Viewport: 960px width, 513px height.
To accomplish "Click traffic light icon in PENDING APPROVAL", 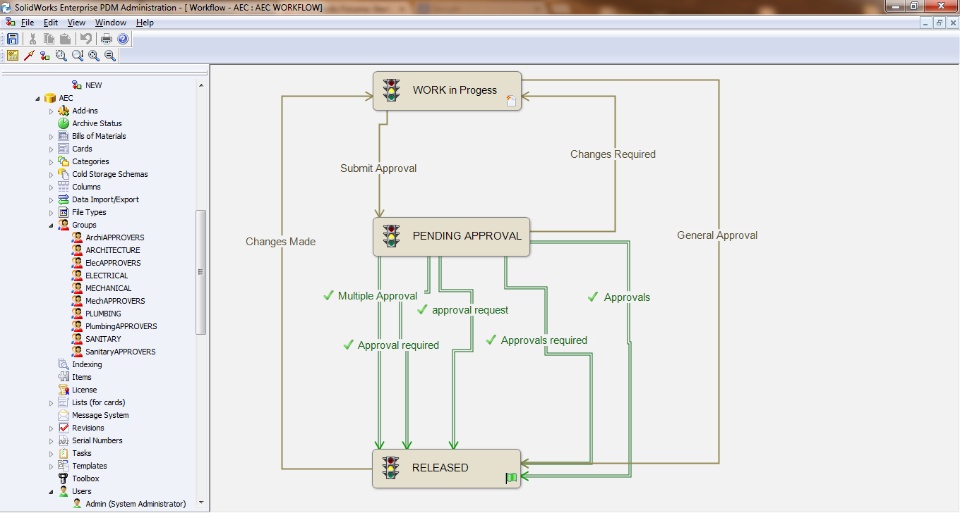I will tap(391, 236).
